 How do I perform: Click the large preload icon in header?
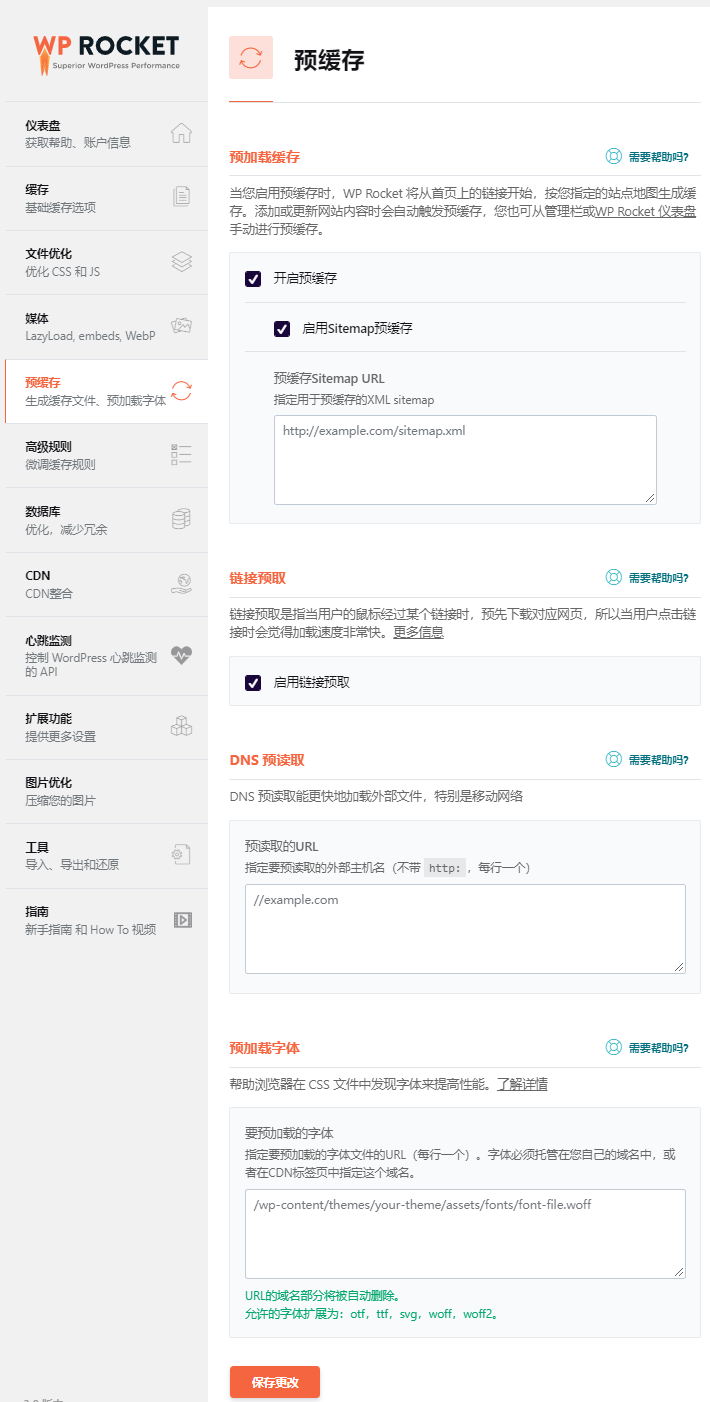click(x=251, y=57)
